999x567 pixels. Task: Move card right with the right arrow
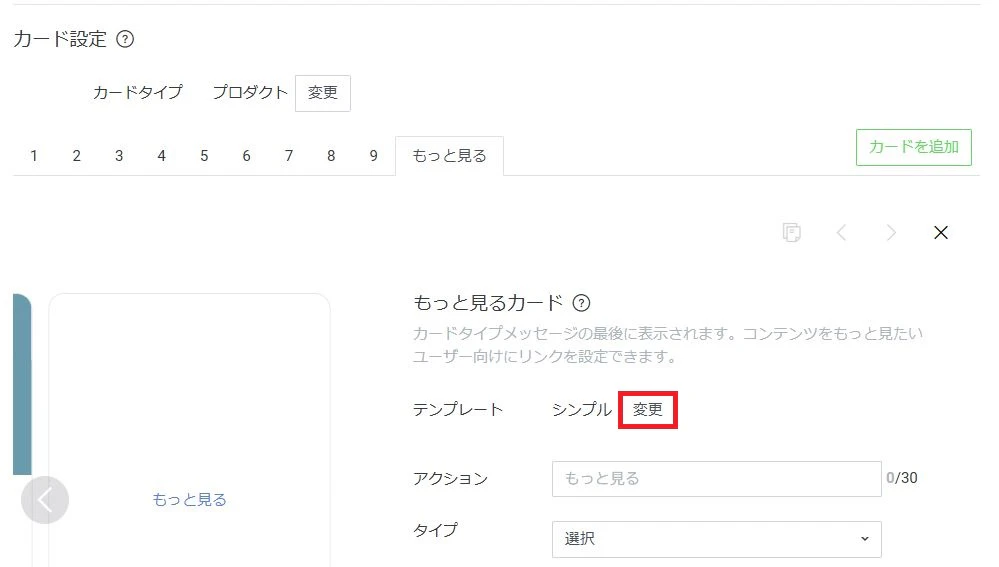891,233
